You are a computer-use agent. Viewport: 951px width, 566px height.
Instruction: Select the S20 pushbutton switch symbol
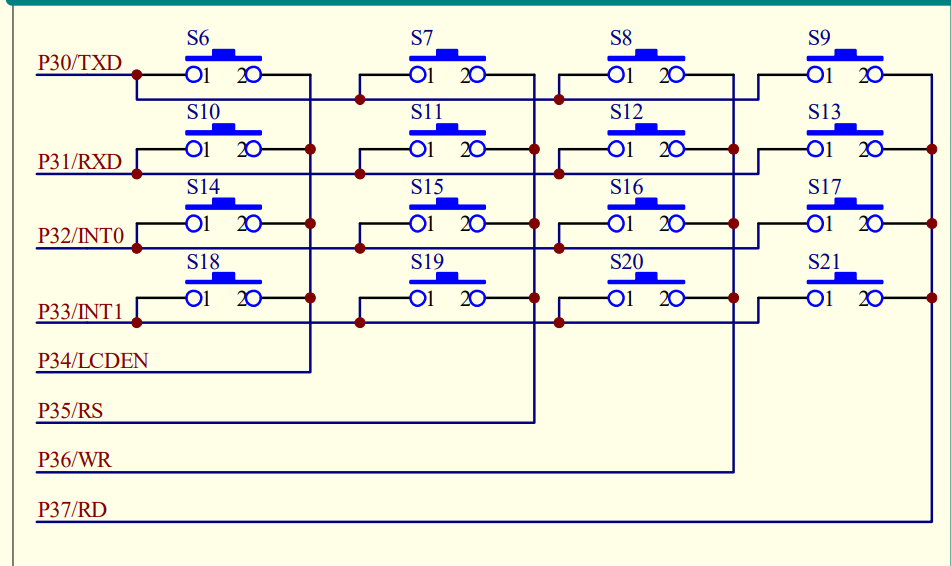pos(646,289)
